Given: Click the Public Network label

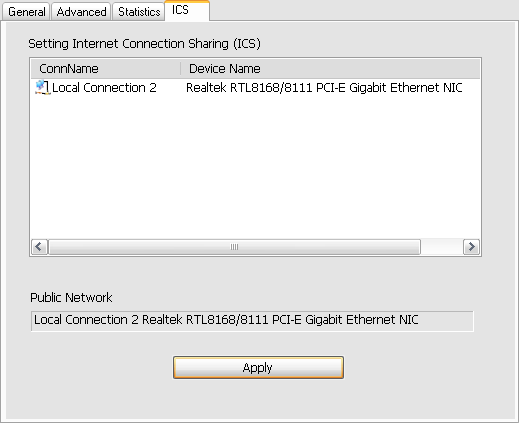Looking at the screenshot, I should (x=71, y=297).
